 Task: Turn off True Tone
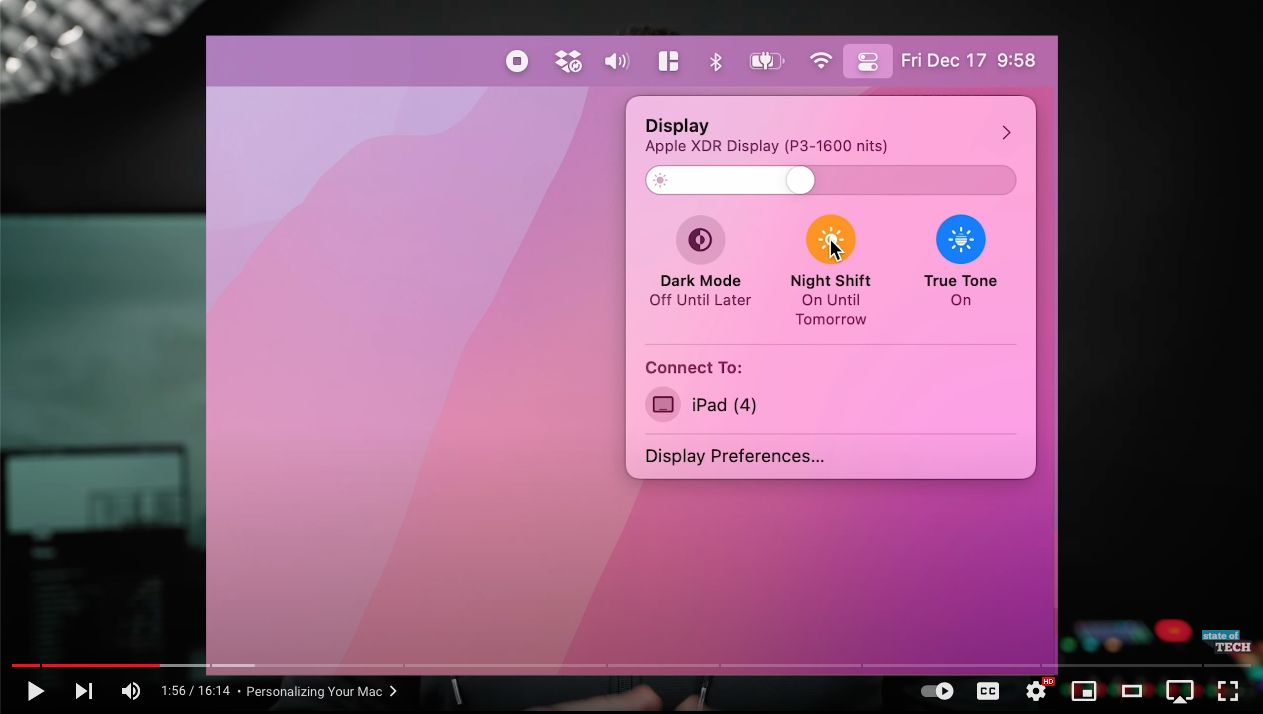(960, 240)
